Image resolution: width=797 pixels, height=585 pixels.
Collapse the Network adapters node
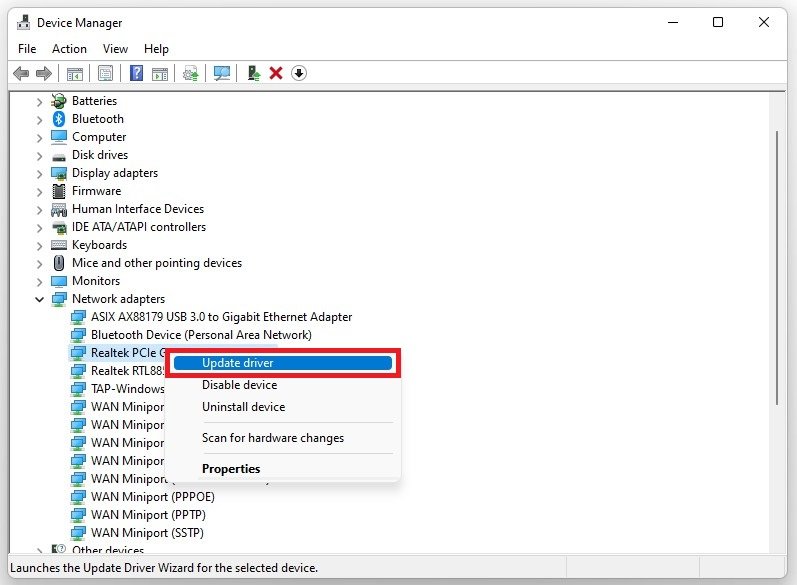[39, 299]
